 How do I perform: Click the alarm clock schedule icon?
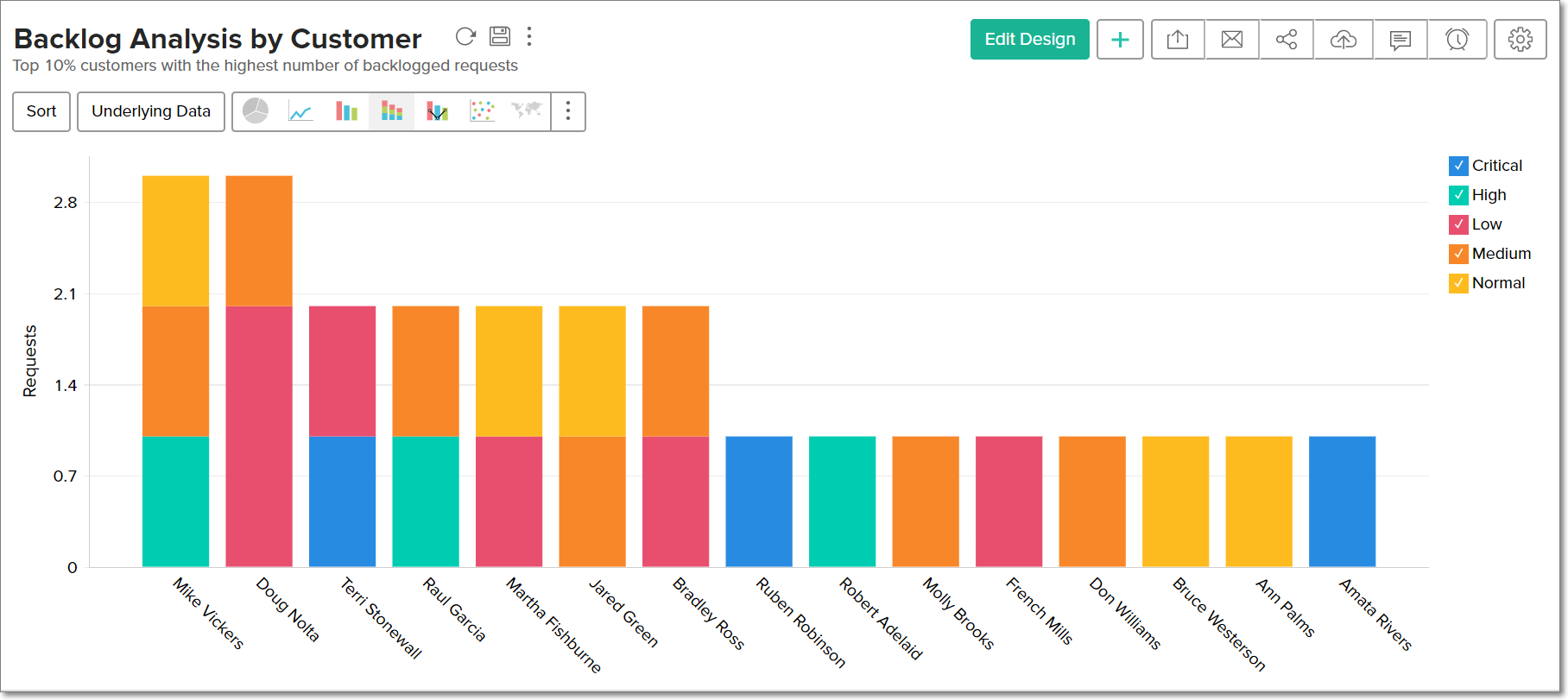[x=1457, y=40]
